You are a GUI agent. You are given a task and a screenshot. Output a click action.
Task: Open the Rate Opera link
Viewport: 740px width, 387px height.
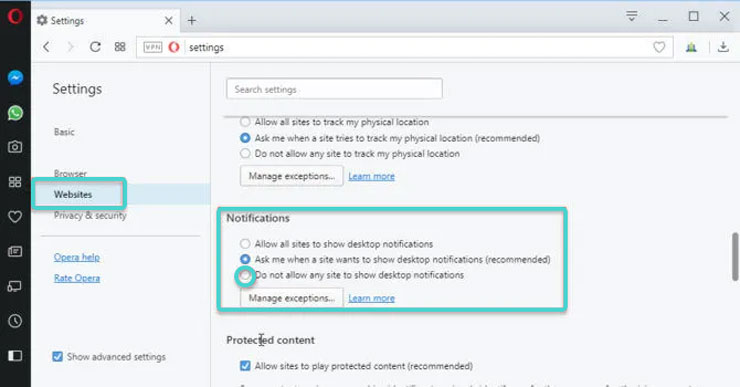tap(77, 278)
